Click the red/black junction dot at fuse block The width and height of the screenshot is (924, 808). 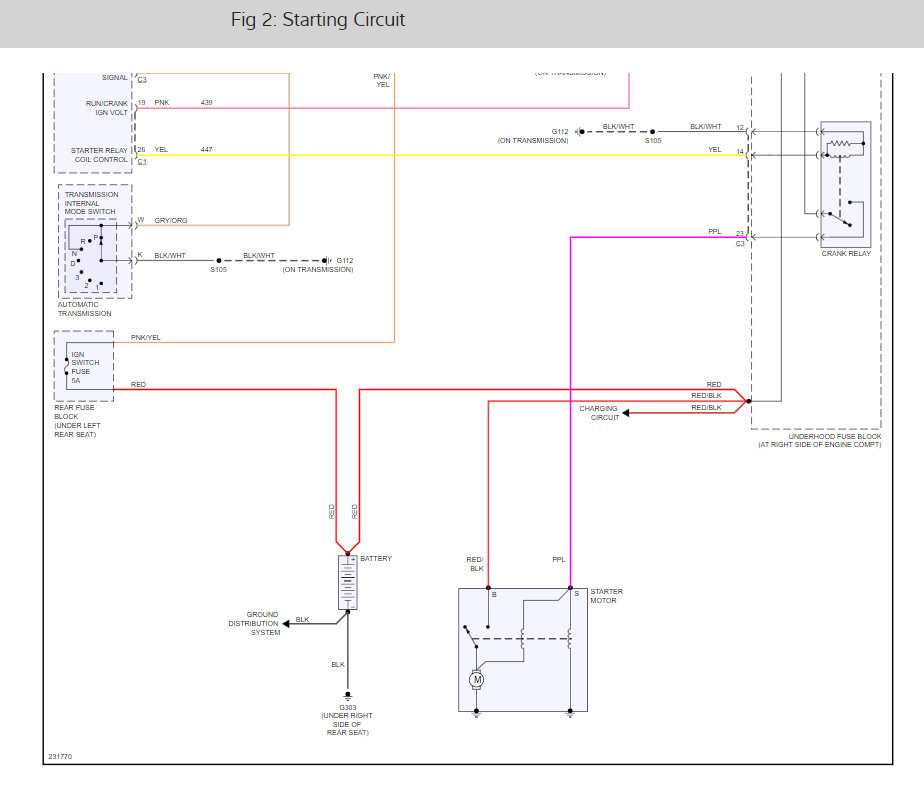pyautogui.click(x=749, y=401)
